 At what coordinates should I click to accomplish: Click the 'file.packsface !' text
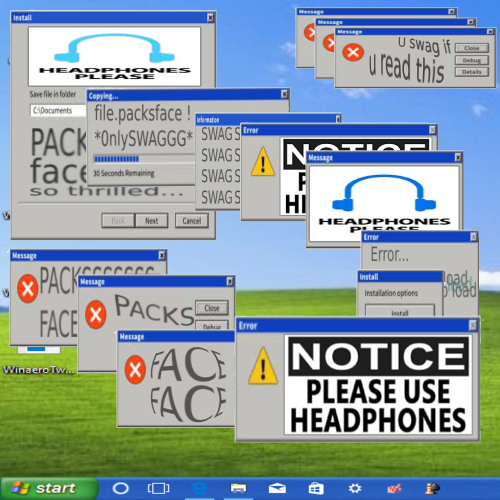(x=142, y=113)
